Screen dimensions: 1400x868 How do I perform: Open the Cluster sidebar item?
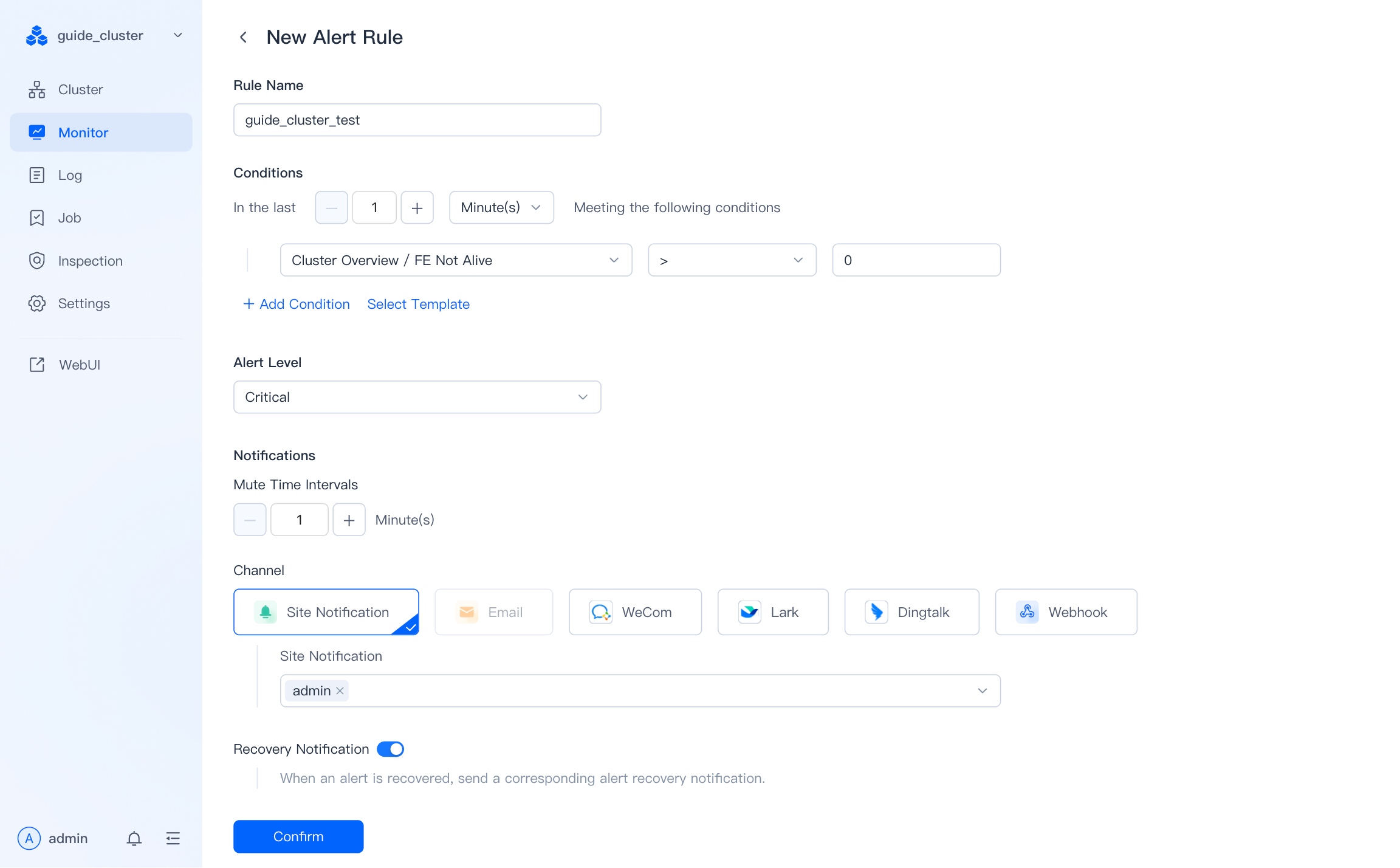101,89
